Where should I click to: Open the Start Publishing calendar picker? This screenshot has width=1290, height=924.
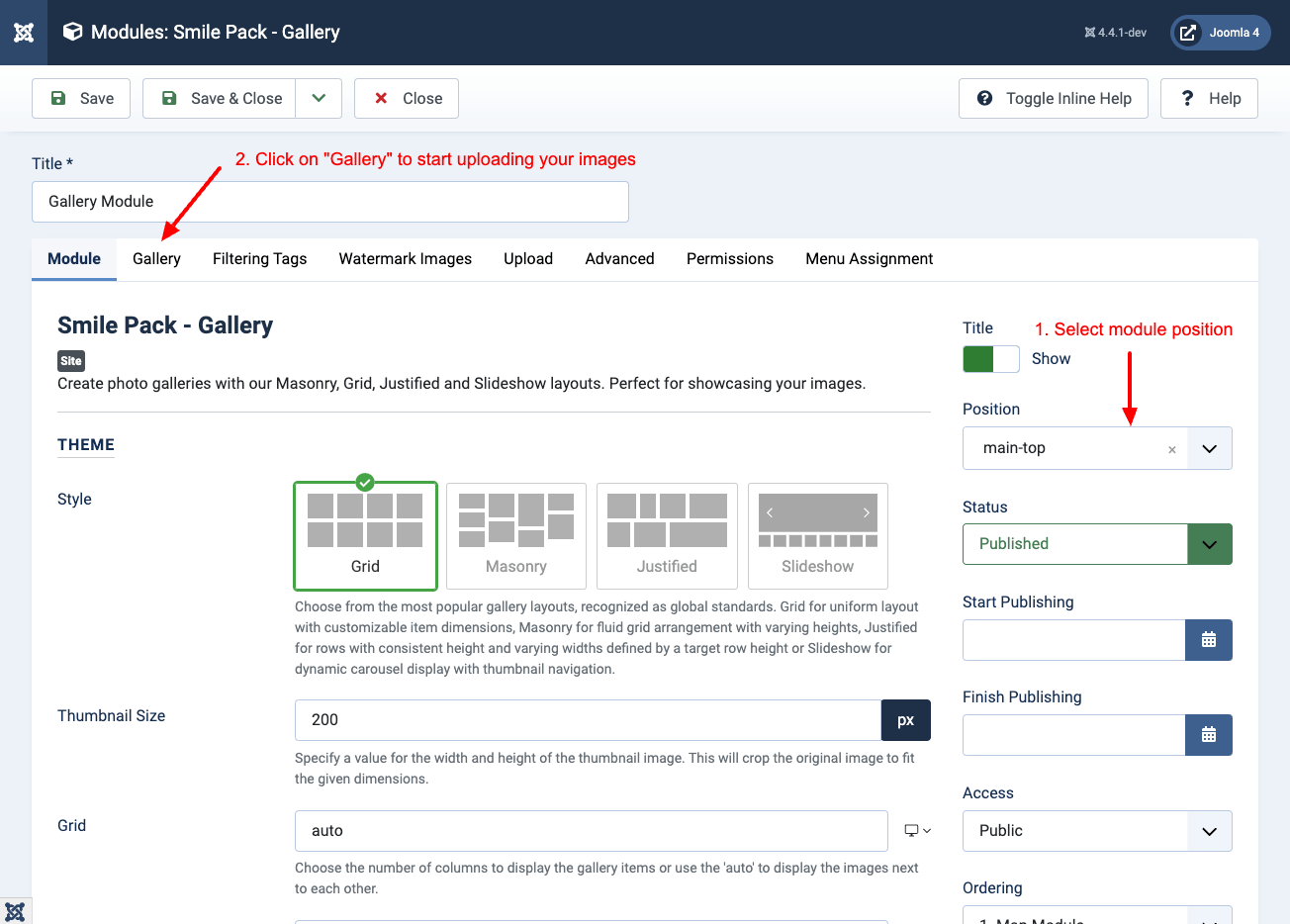[1209, 640]
